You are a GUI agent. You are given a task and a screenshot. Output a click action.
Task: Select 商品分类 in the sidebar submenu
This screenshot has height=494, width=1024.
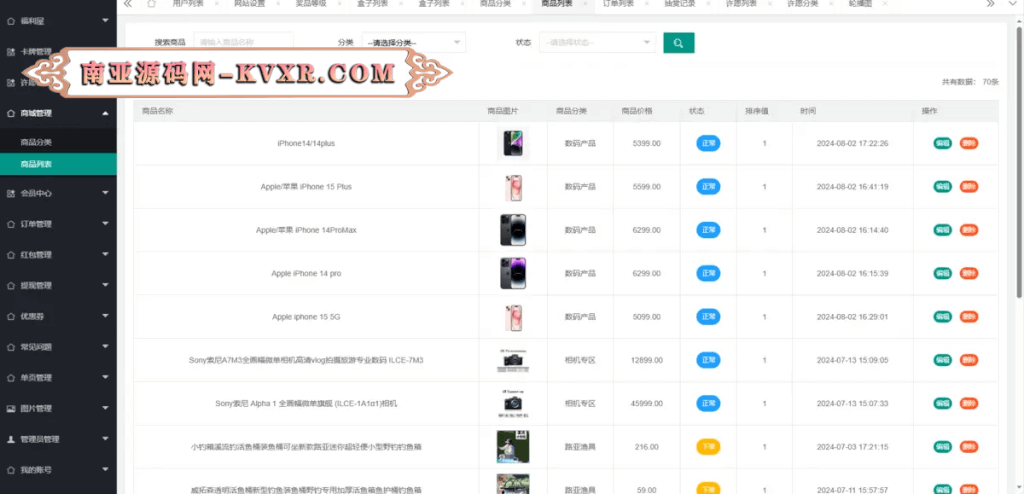tap(37, 143)
